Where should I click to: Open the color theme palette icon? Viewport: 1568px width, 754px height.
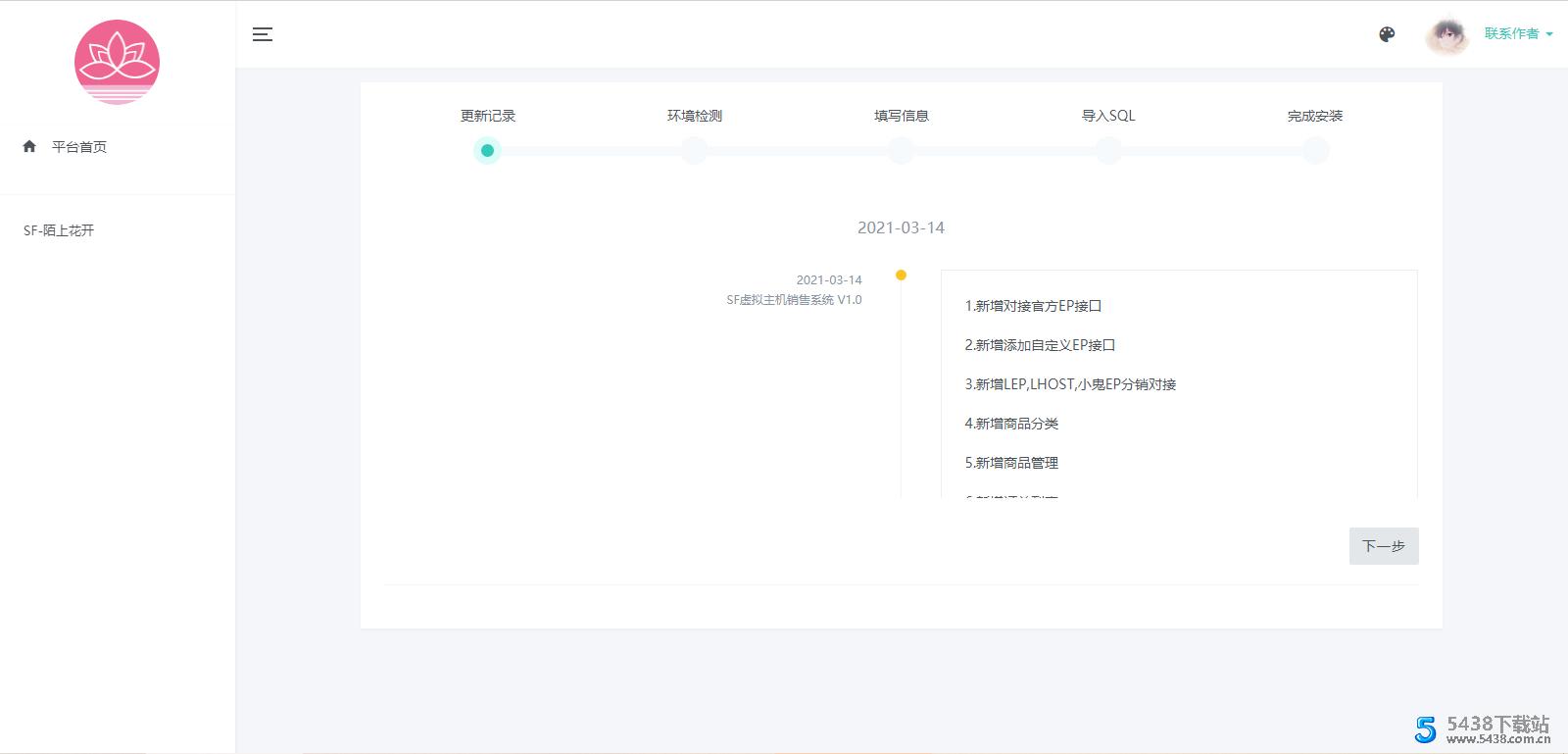tap(1387, 34)
